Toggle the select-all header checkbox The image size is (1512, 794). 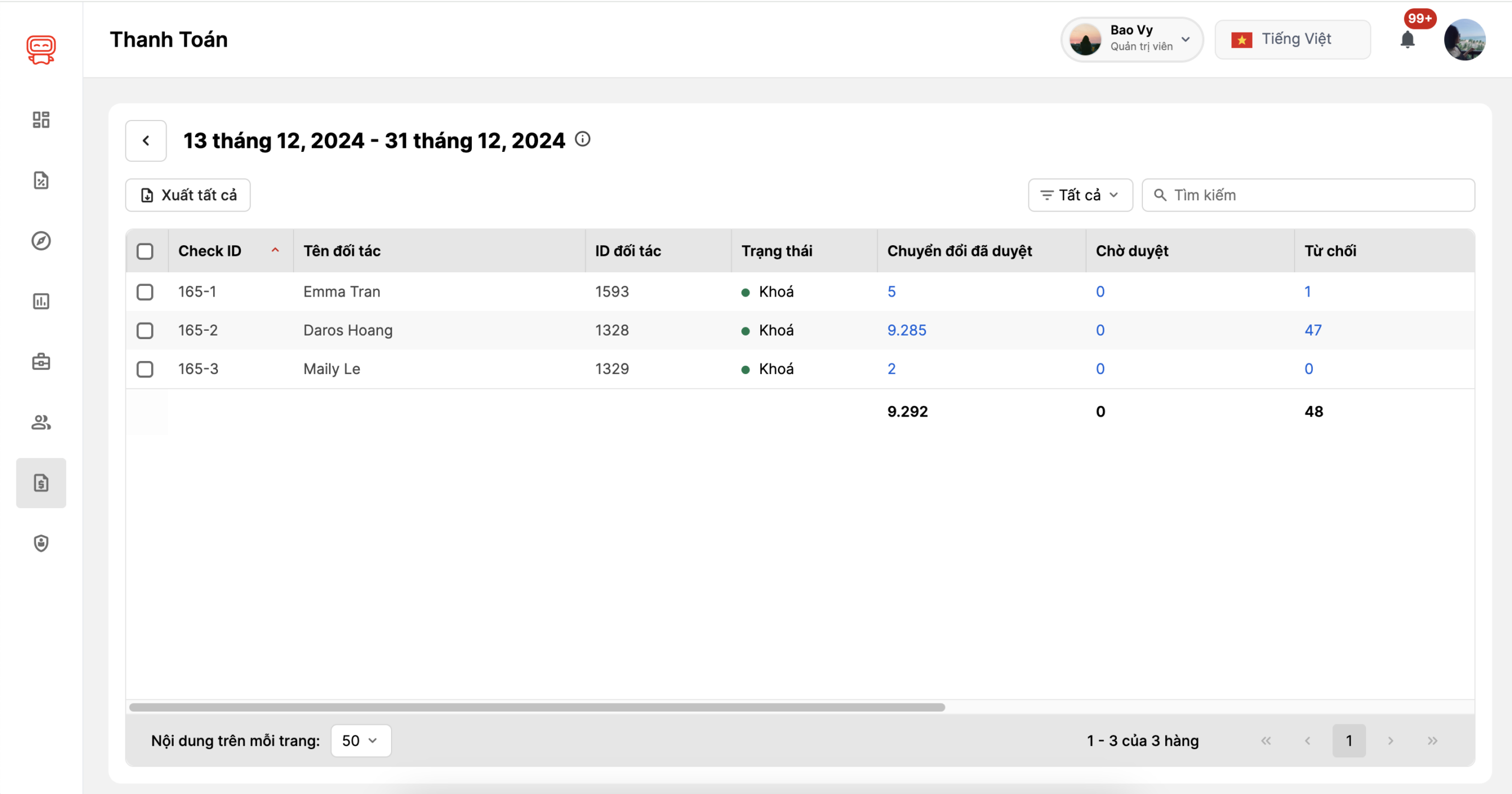[x=145, y=251]
